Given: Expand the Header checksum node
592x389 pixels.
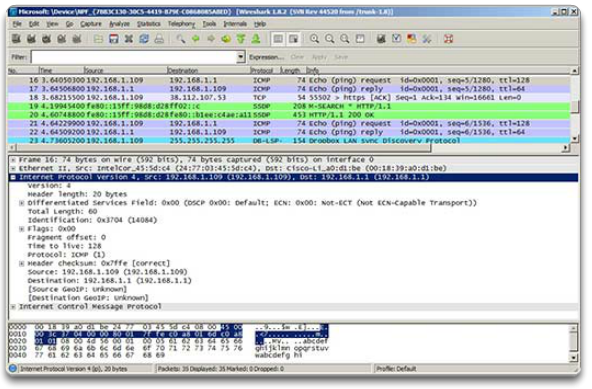Looking at the screenshot, I should pyautogui.click(x=22, y=264).
